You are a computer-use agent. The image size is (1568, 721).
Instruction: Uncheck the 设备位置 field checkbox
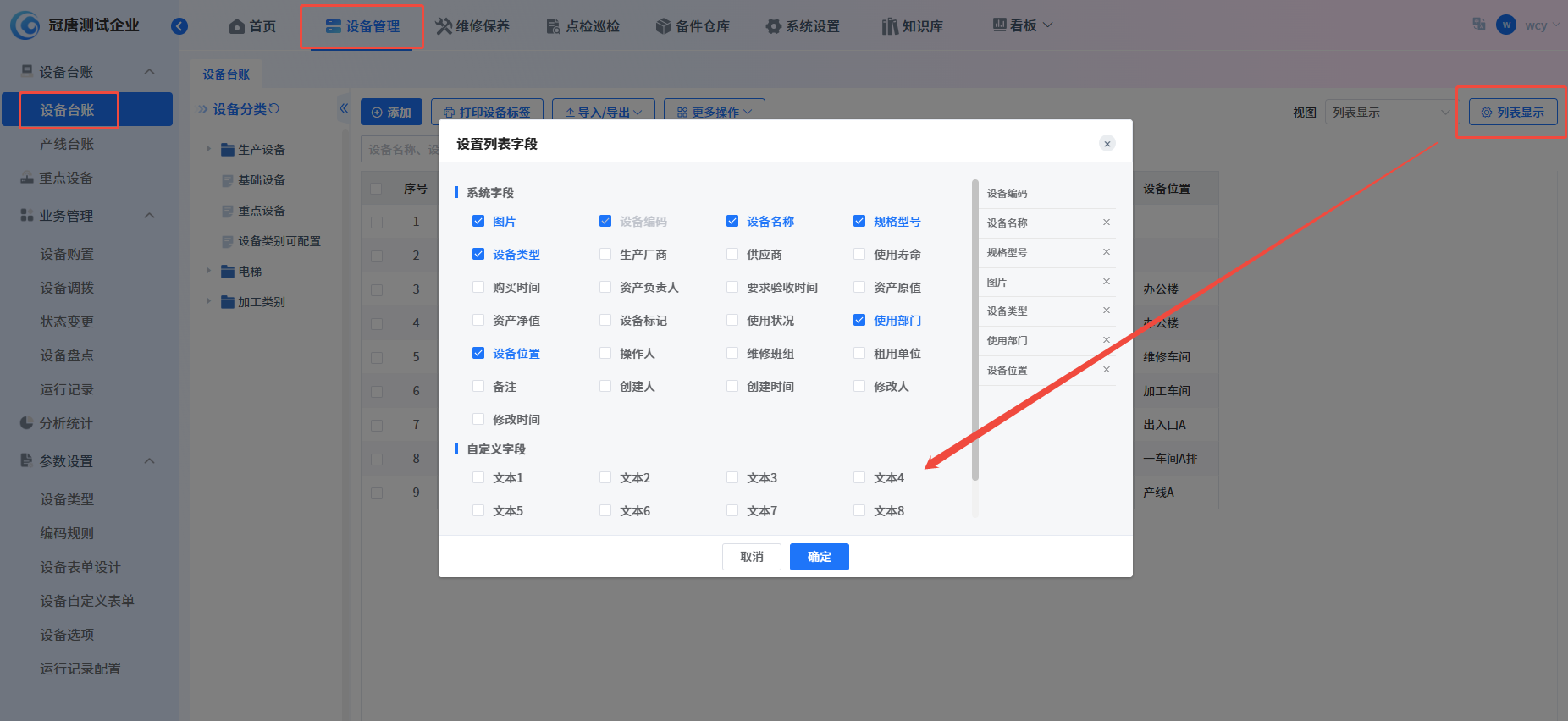(478, 354)
